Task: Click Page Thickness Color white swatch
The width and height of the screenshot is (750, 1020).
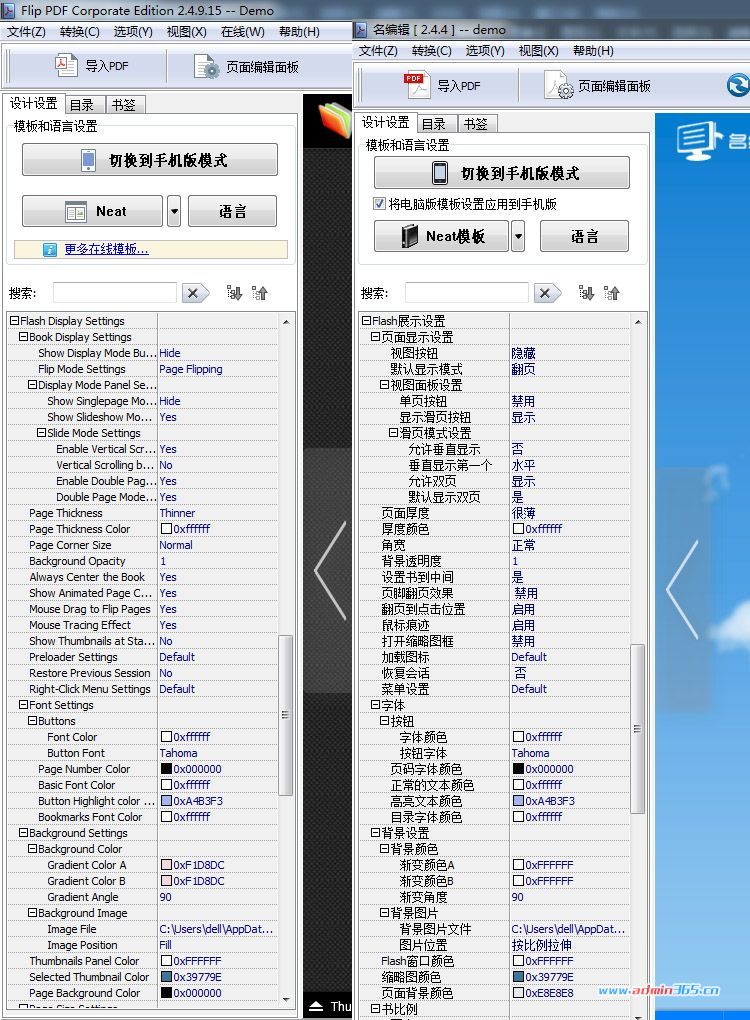Action: 166,529
